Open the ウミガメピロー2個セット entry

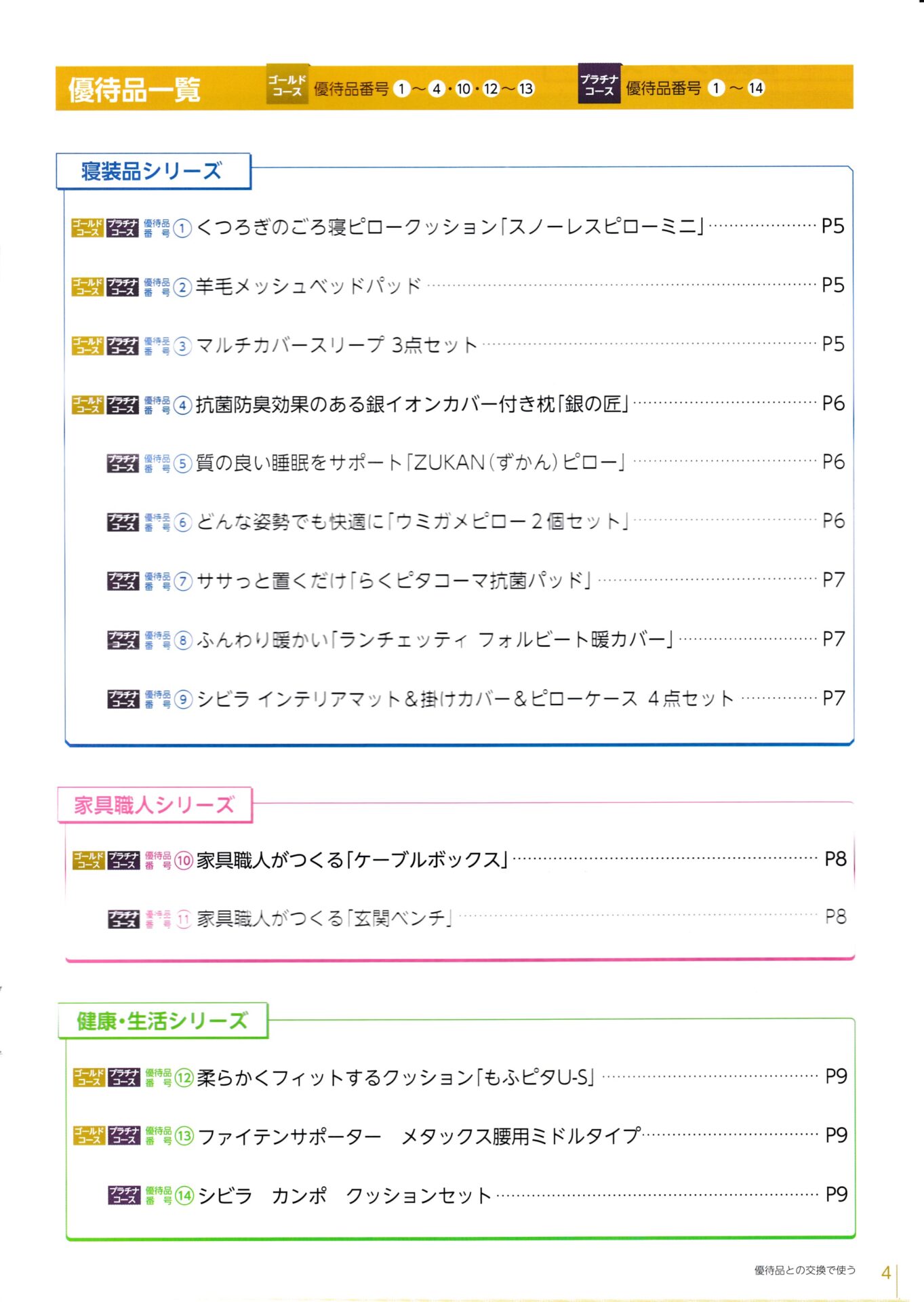(413, 521)
